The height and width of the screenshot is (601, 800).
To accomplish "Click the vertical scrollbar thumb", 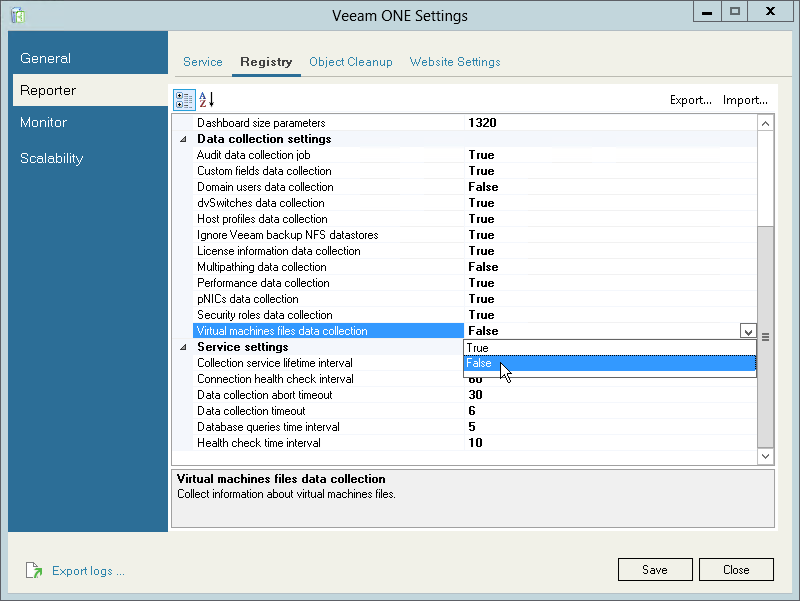I will pos(765,337).
